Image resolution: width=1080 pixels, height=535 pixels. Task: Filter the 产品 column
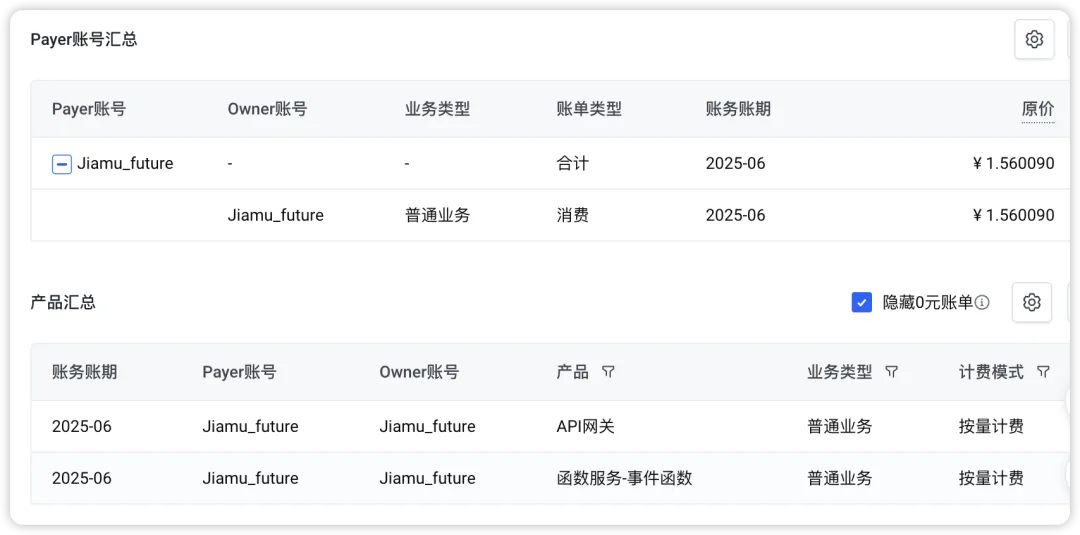[608, 372]
